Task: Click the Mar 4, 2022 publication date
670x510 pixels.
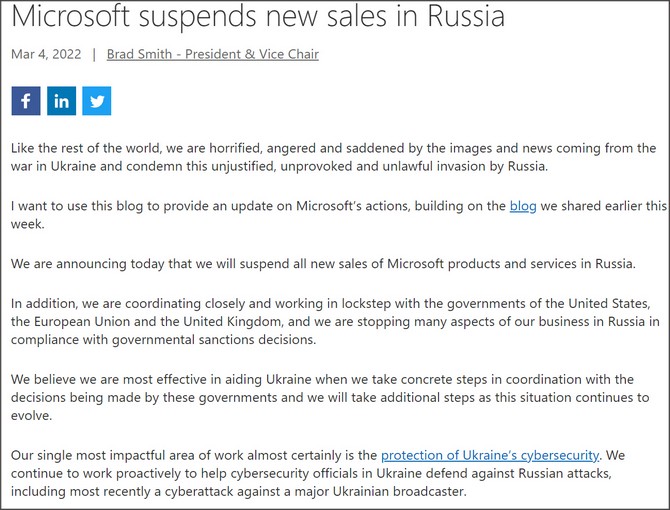Action: [46, 54]
